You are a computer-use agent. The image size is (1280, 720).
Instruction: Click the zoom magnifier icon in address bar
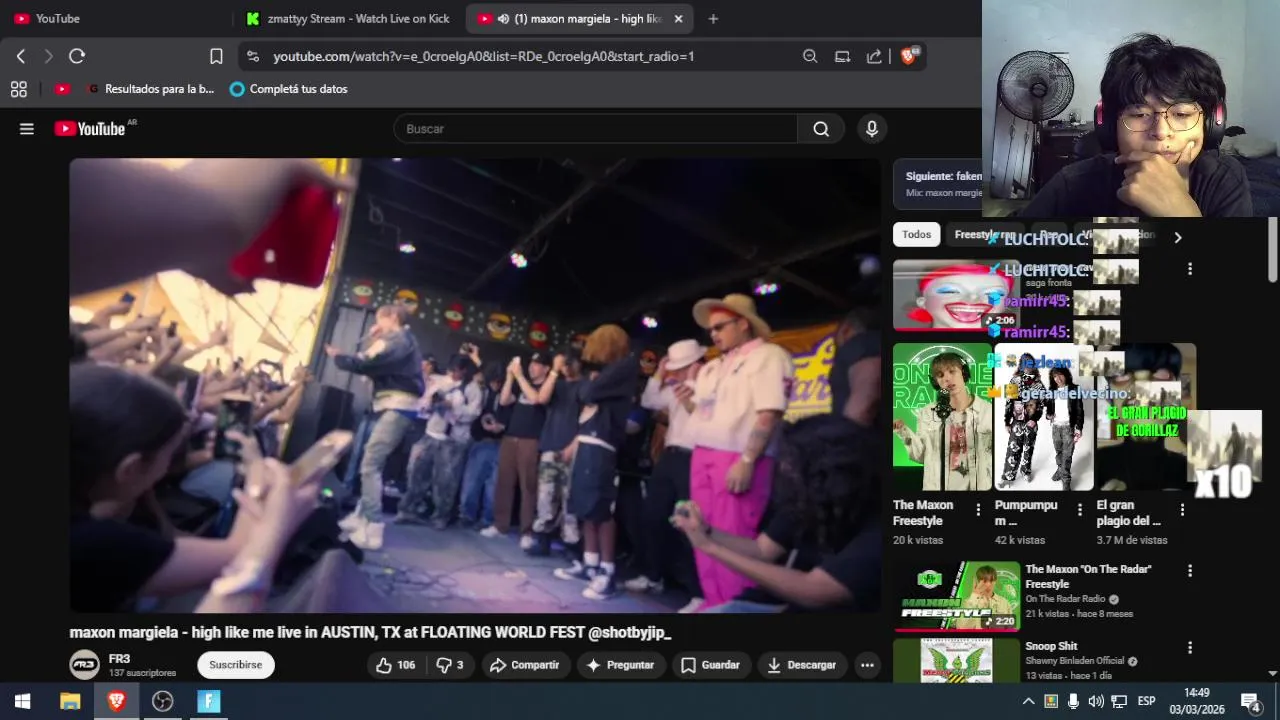pyautogui.click(x=810, y=56)
